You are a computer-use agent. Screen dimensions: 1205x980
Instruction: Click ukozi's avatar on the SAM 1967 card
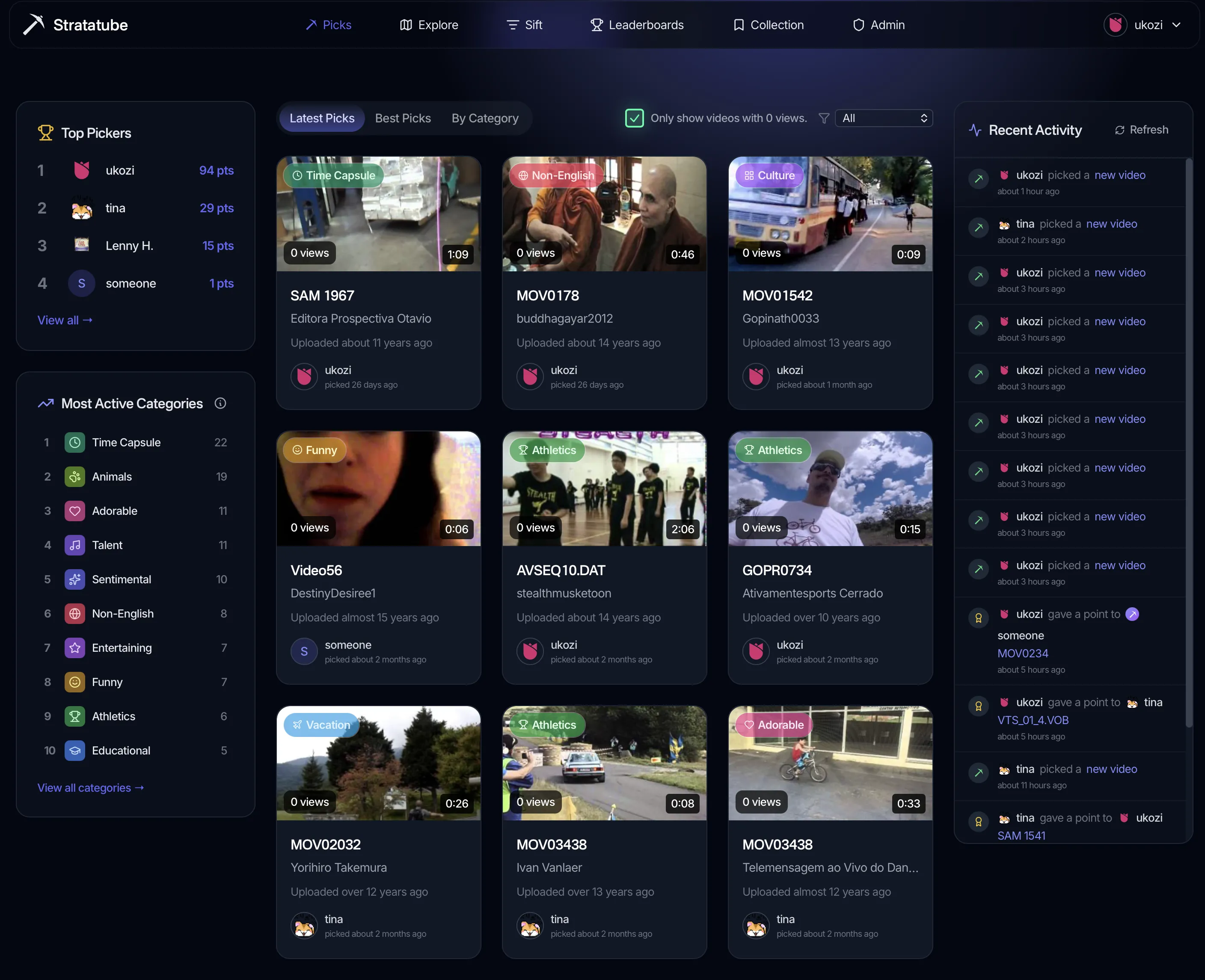coord(304,377)
